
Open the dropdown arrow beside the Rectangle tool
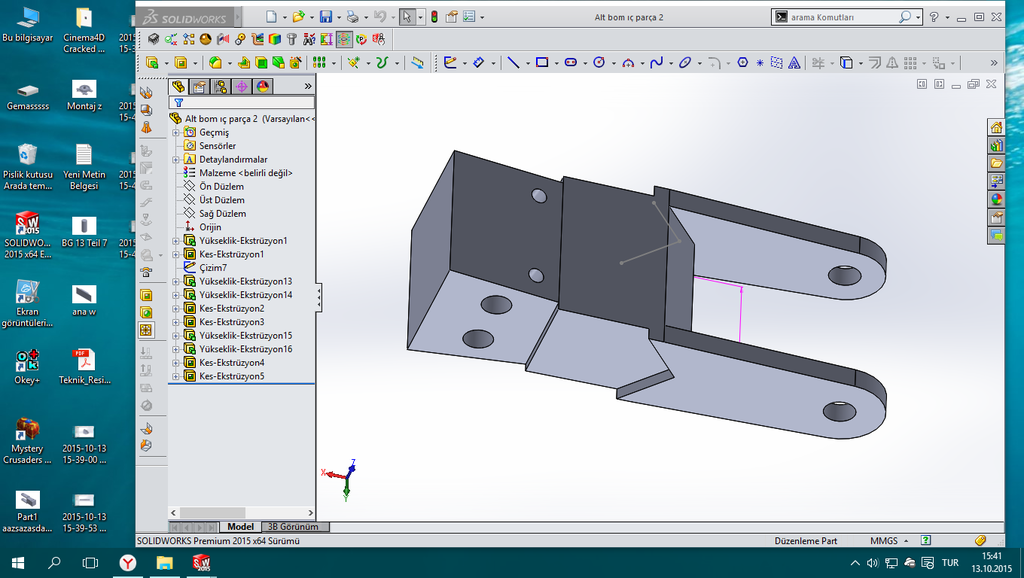[556, 62]
